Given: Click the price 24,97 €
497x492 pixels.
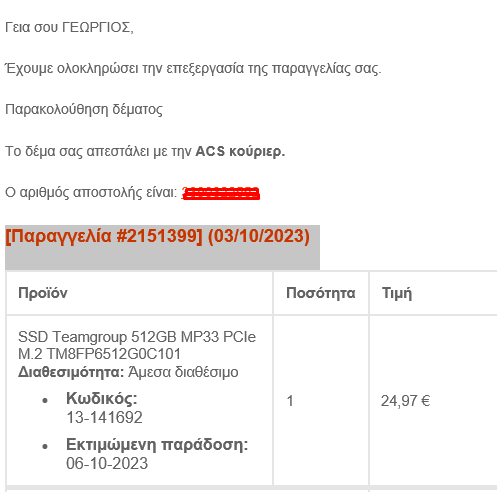Looking at the screenshot, I should point(406,401).
